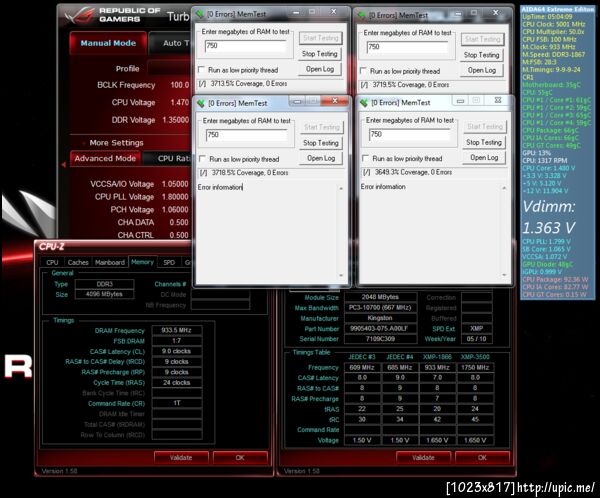Click RAM field in 3649.3% coverage MemTest
This screenshot has width=600, height=498.
409,134
